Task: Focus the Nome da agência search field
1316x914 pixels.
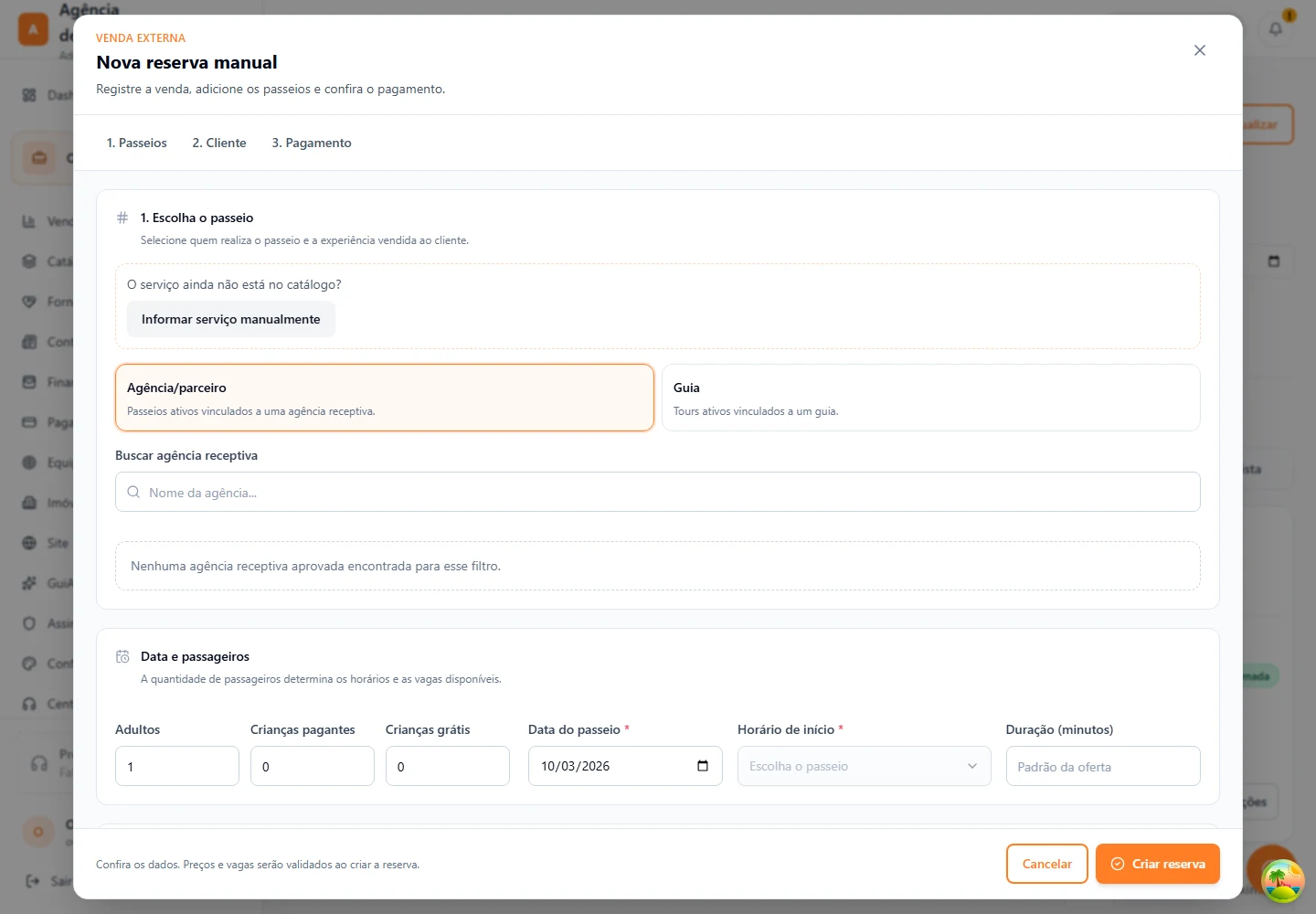Action: click(x=658, y=492)
